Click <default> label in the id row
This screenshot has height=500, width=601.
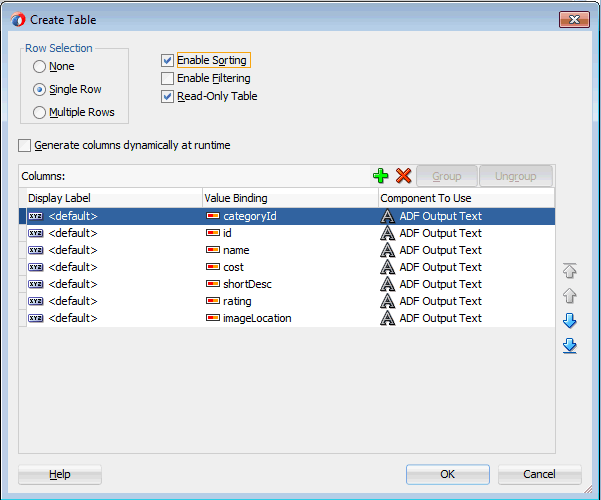[73, 233]
